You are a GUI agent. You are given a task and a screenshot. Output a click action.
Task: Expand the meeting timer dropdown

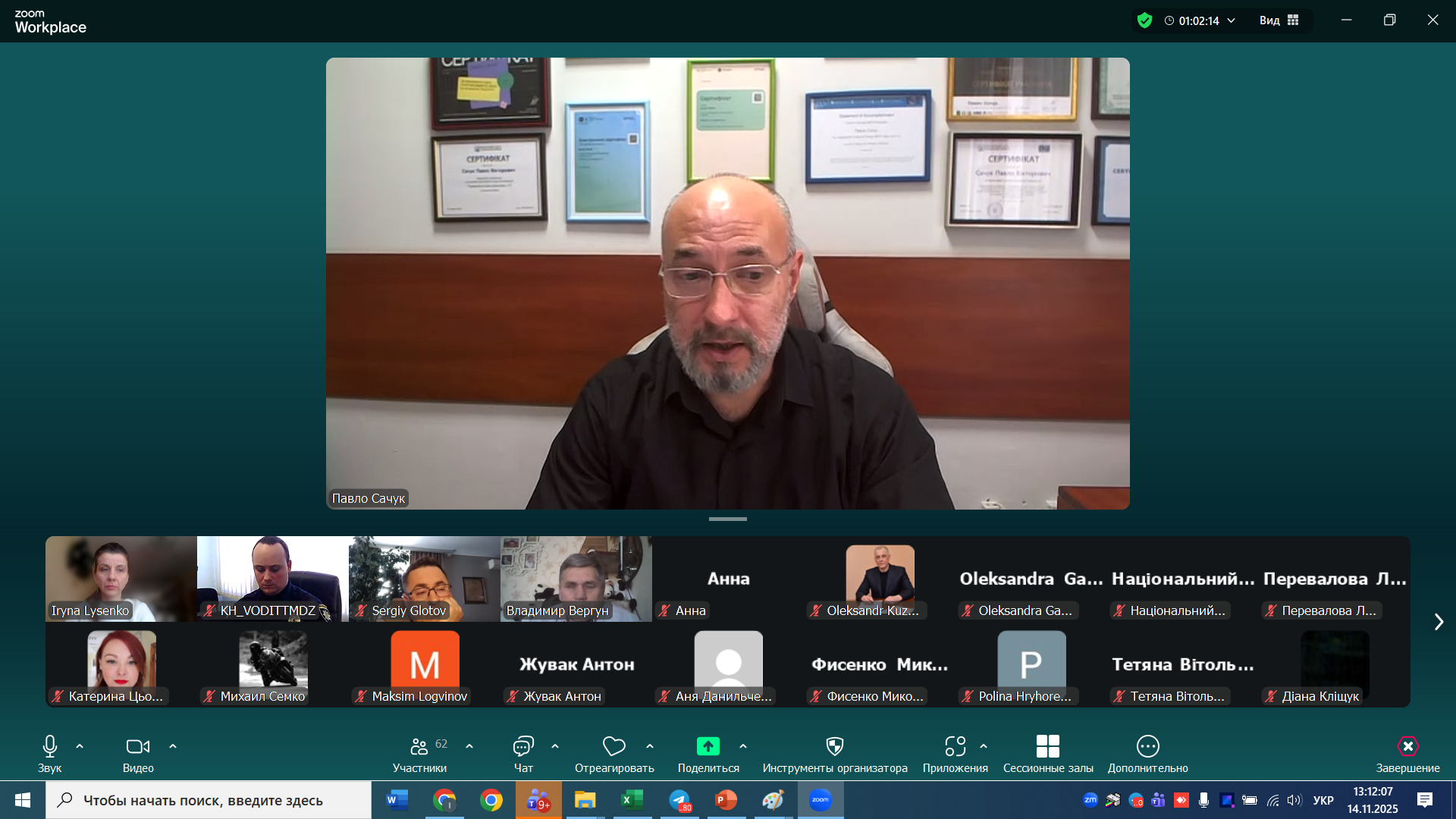click(x=1231, y=20)
